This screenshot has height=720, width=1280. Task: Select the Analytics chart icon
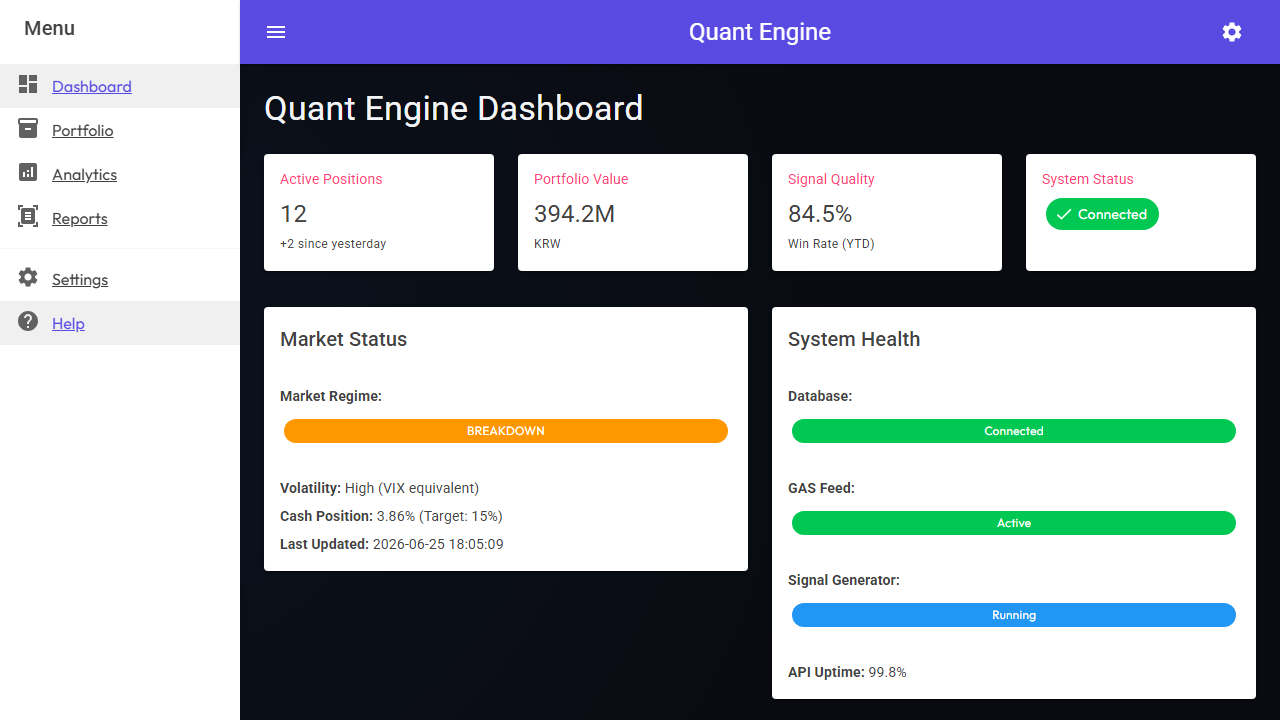click(x=28, y=173)
